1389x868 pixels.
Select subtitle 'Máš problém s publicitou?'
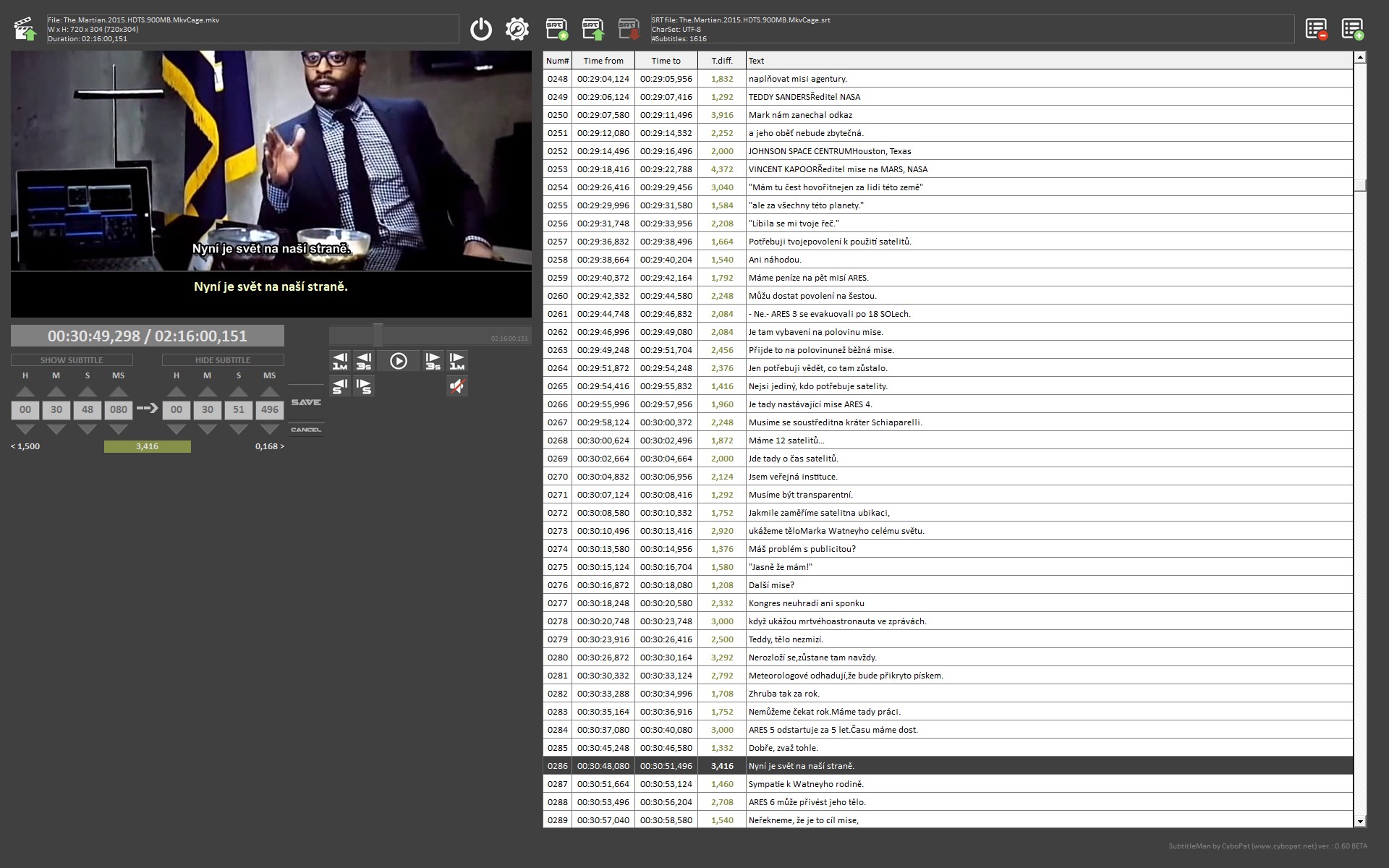click(948, 549)
